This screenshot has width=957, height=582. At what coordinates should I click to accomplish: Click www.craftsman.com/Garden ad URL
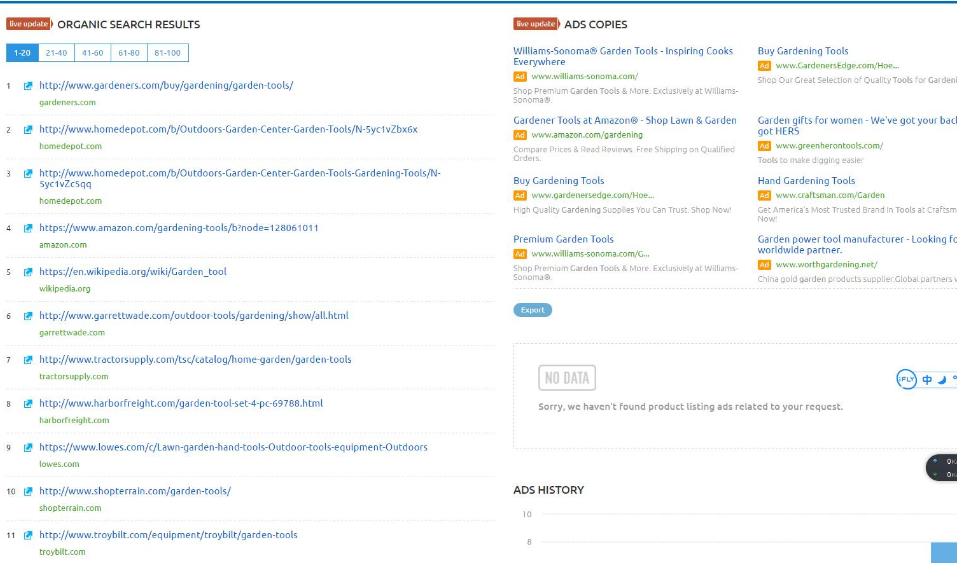coord(830,195)
